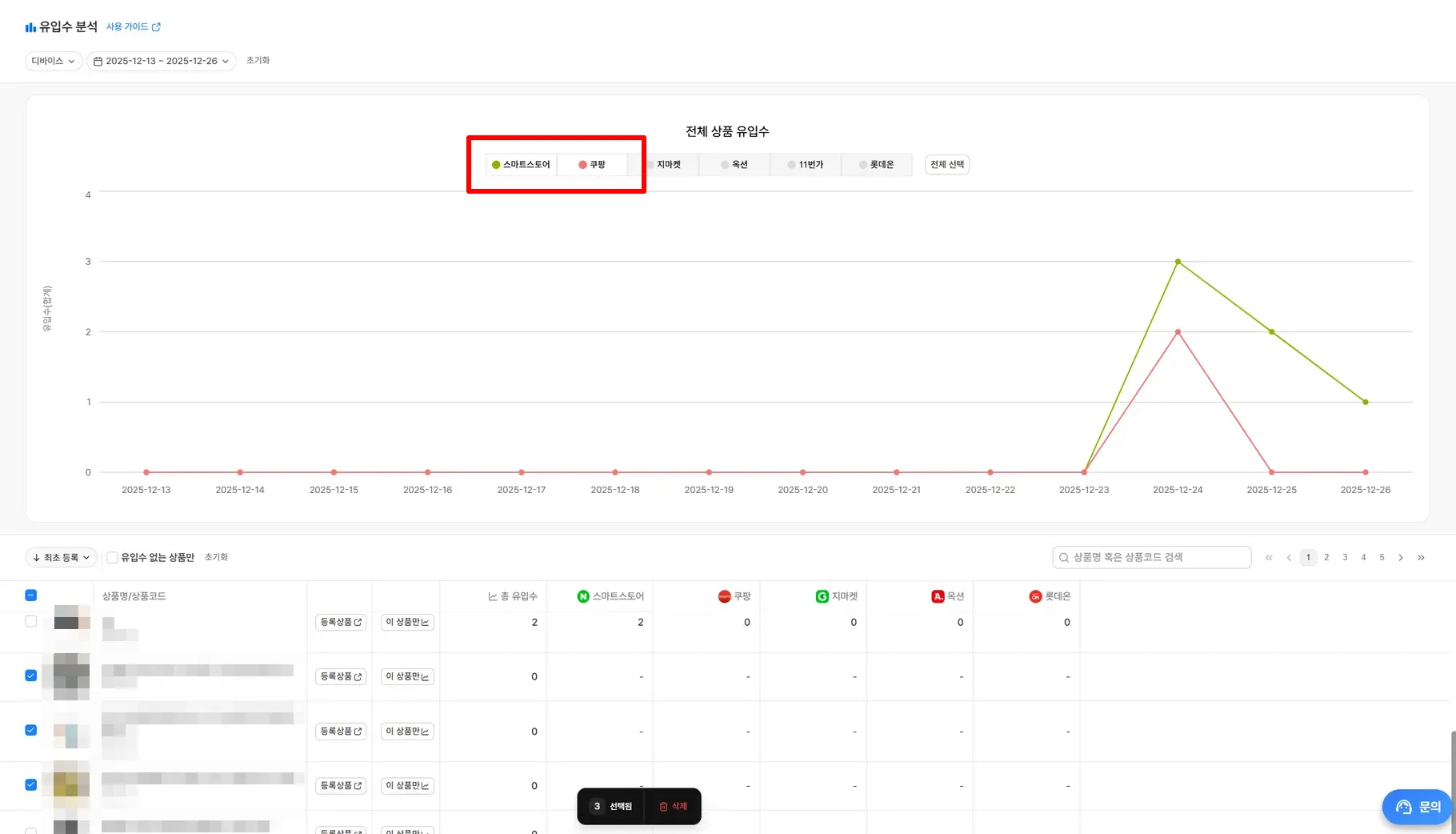
Task: Click 초기화 next to the date range
Action: point(258,61)
